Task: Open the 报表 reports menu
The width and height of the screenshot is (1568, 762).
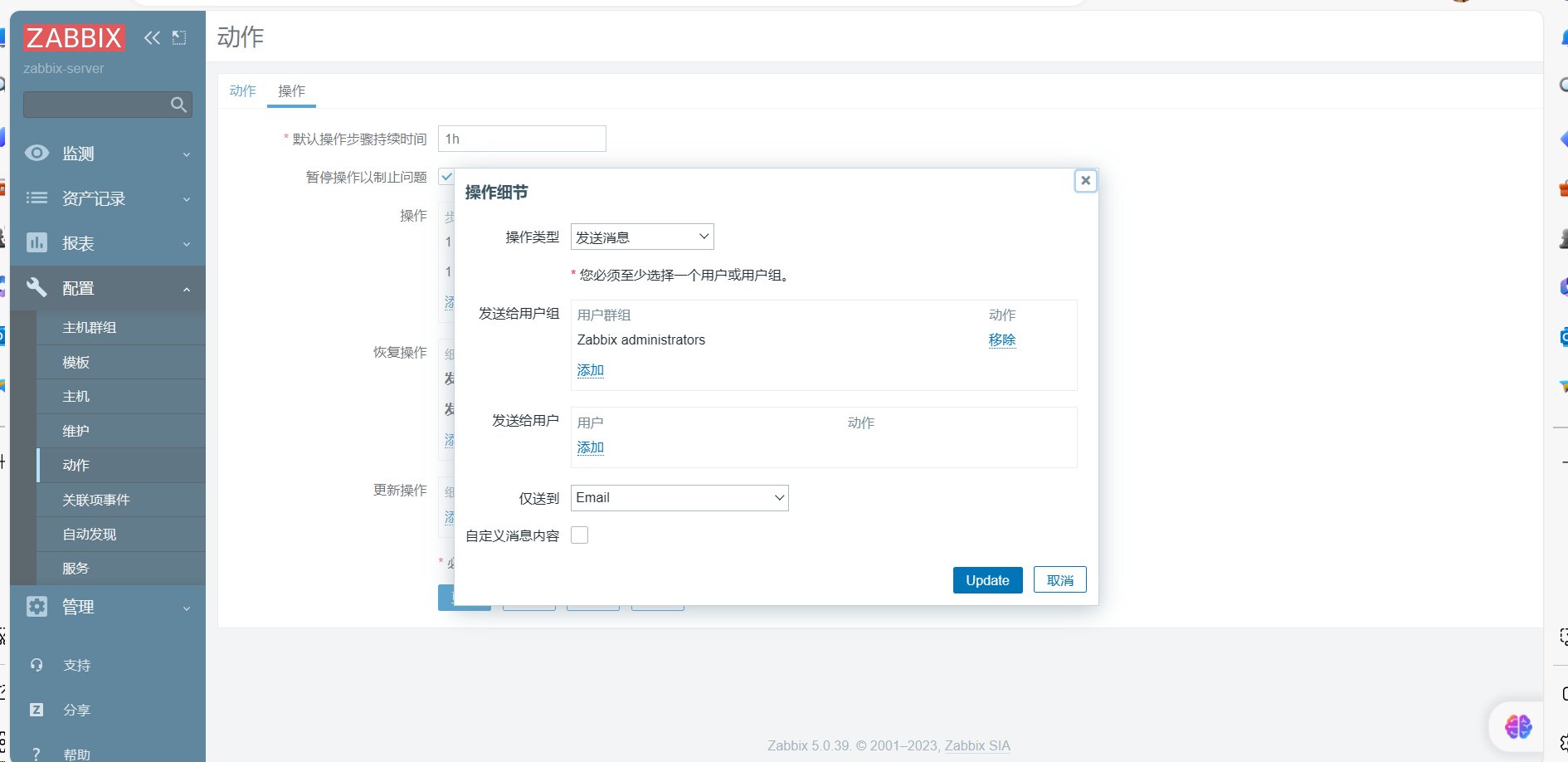Action: [108, 243]
